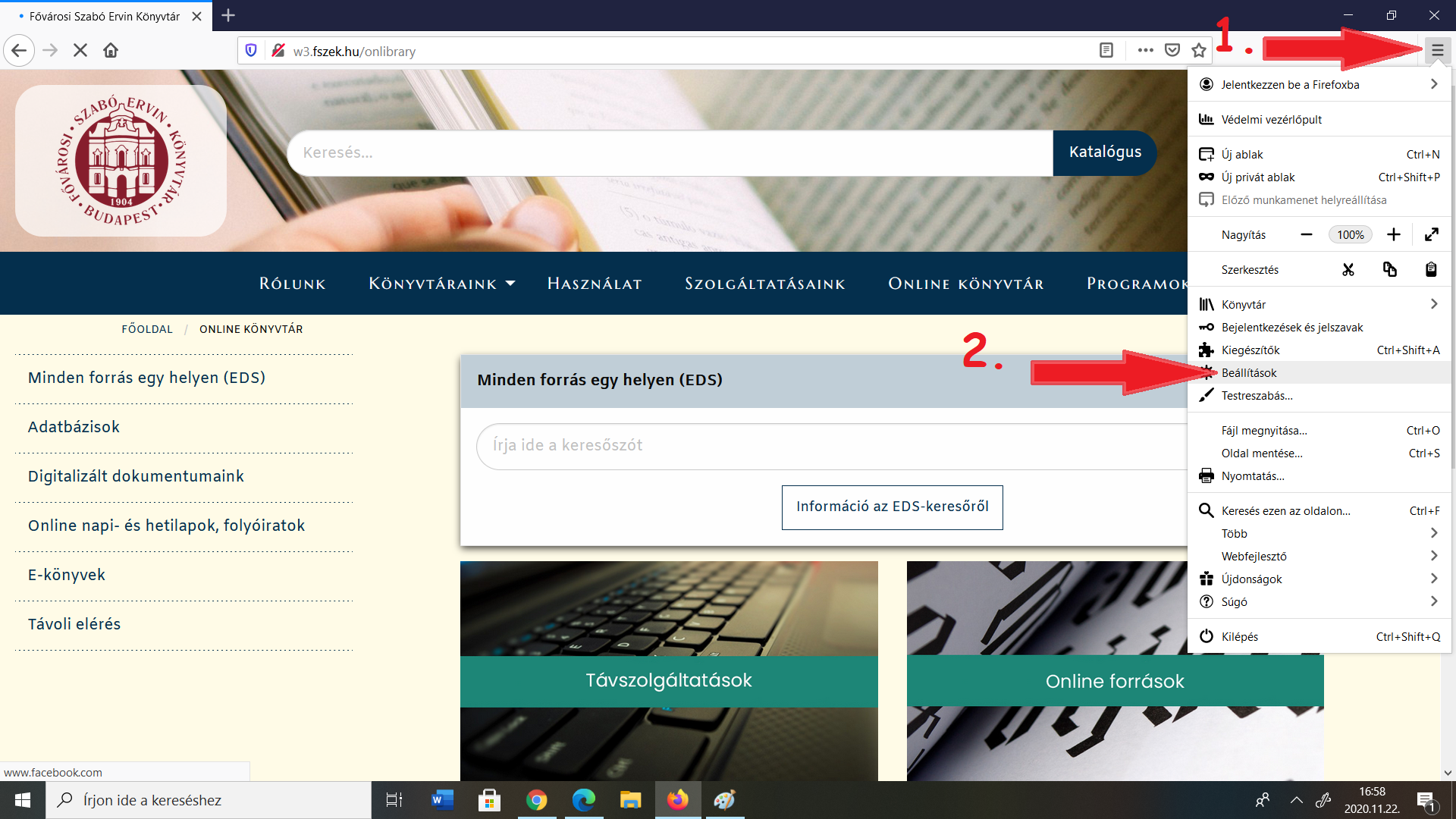1456x819 pixels.
Task: Open the Adatbázisok sidebar link
Action: click(74, 427)
